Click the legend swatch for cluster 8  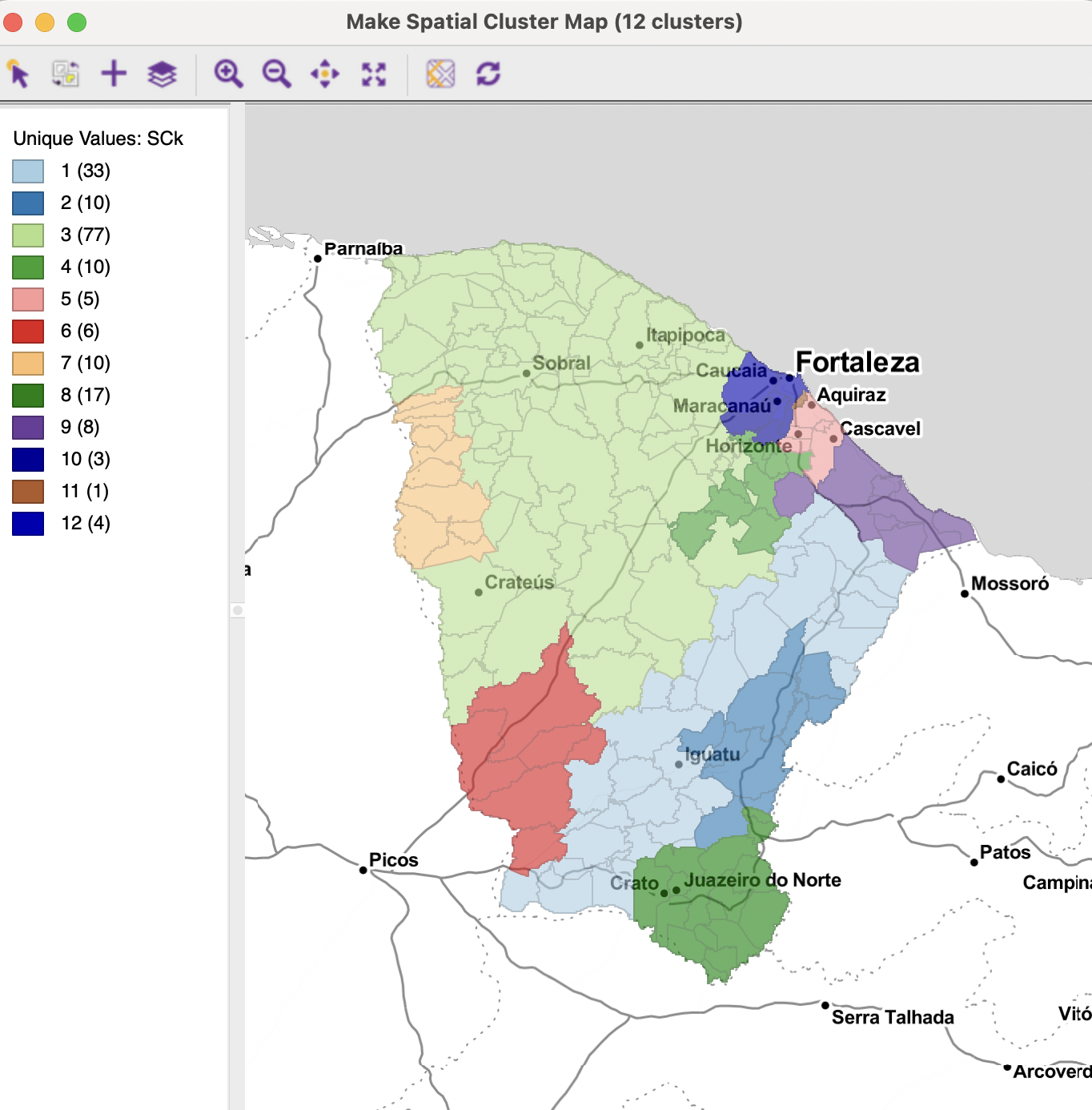28,396
